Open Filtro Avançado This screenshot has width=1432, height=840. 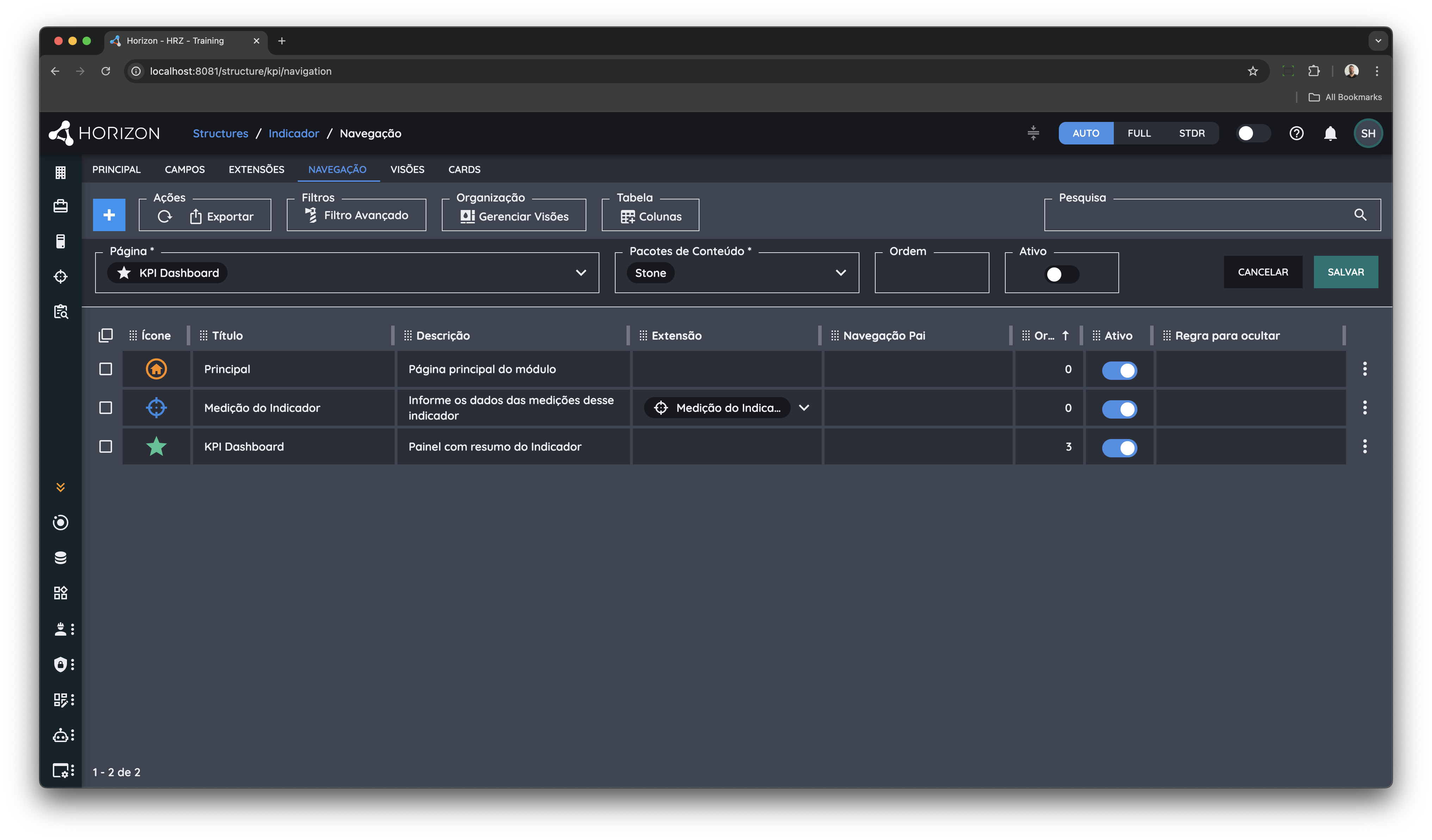coord(356,215)
